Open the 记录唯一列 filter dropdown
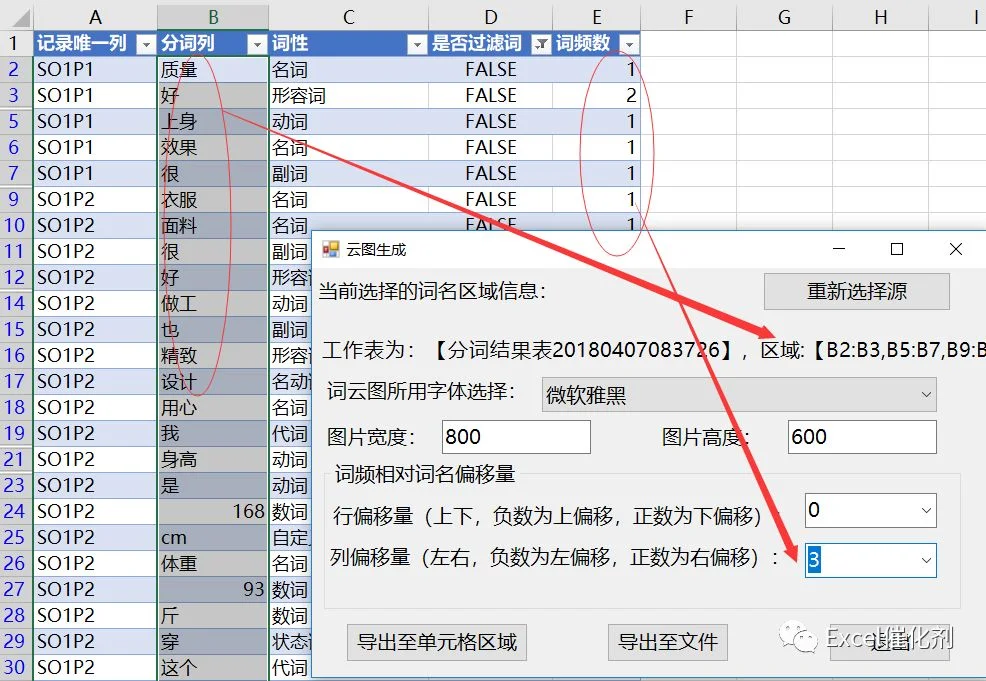986x681 pixels. [x=146, y=44]
